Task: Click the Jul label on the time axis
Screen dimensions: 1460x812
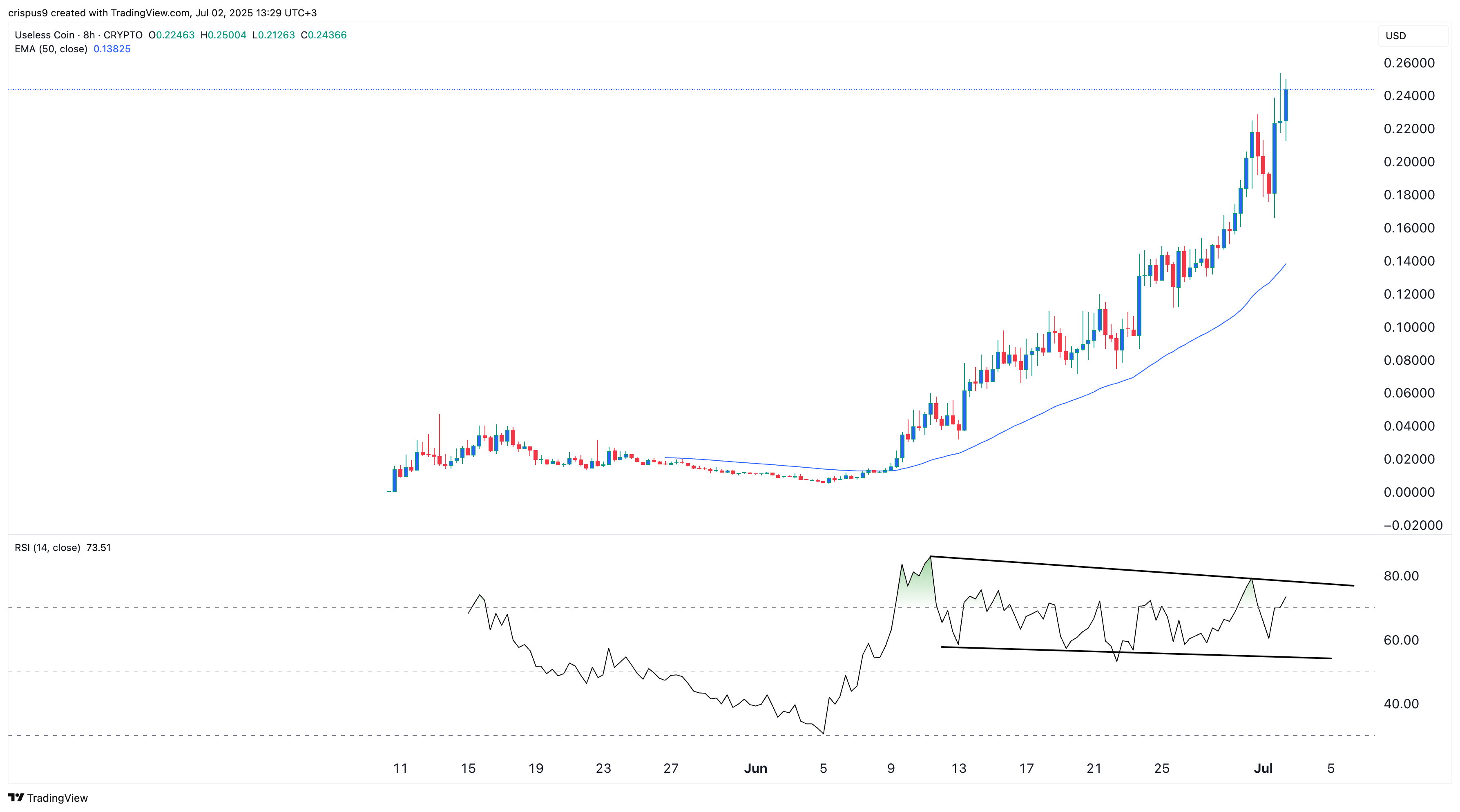Action: (x=1264, y=769)
